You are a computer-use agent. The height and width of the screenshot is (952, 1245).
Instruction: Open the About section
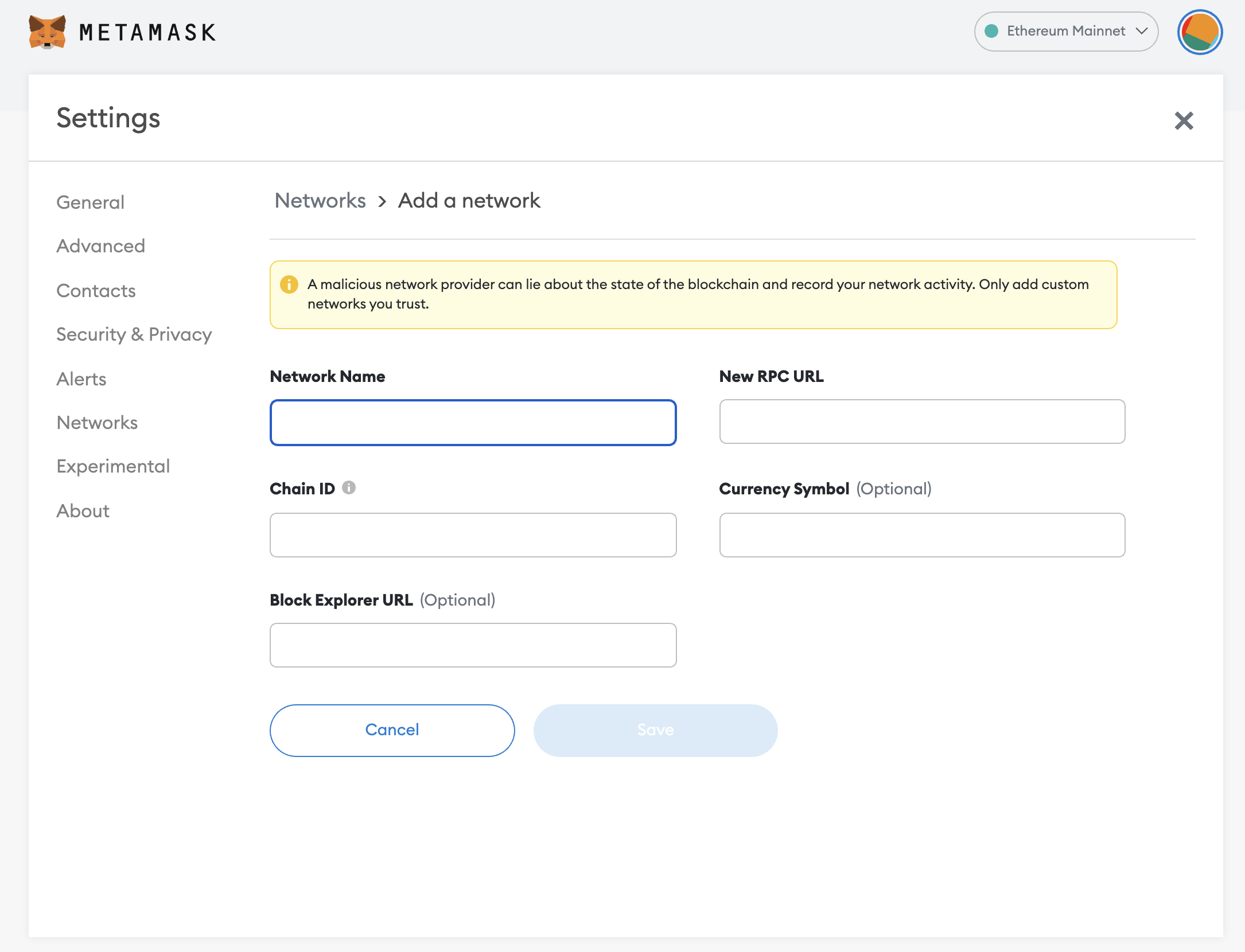click(x=83, y=510)
